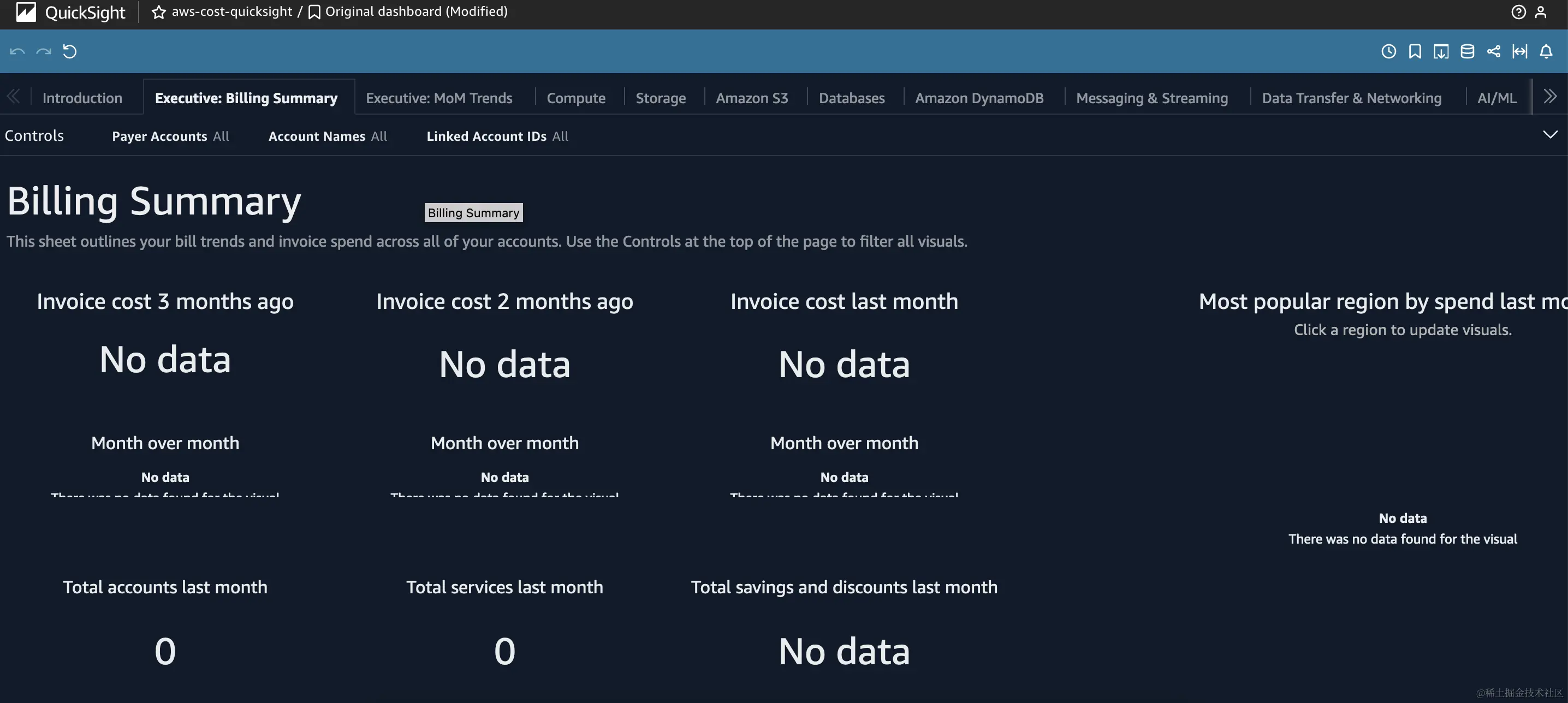Switch to Executive: MoM Trends tab
The width and height of the screenshot is (1568, 703).
point(439,98)
